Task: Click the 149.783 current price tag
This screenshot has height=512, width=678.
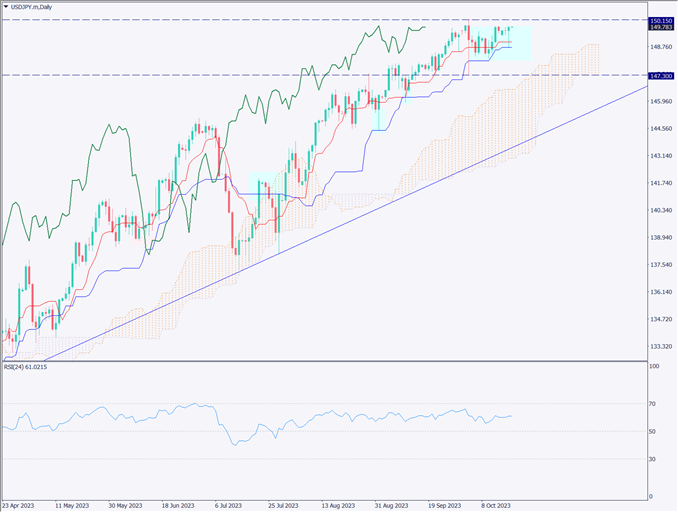Action: coord(659,29)
